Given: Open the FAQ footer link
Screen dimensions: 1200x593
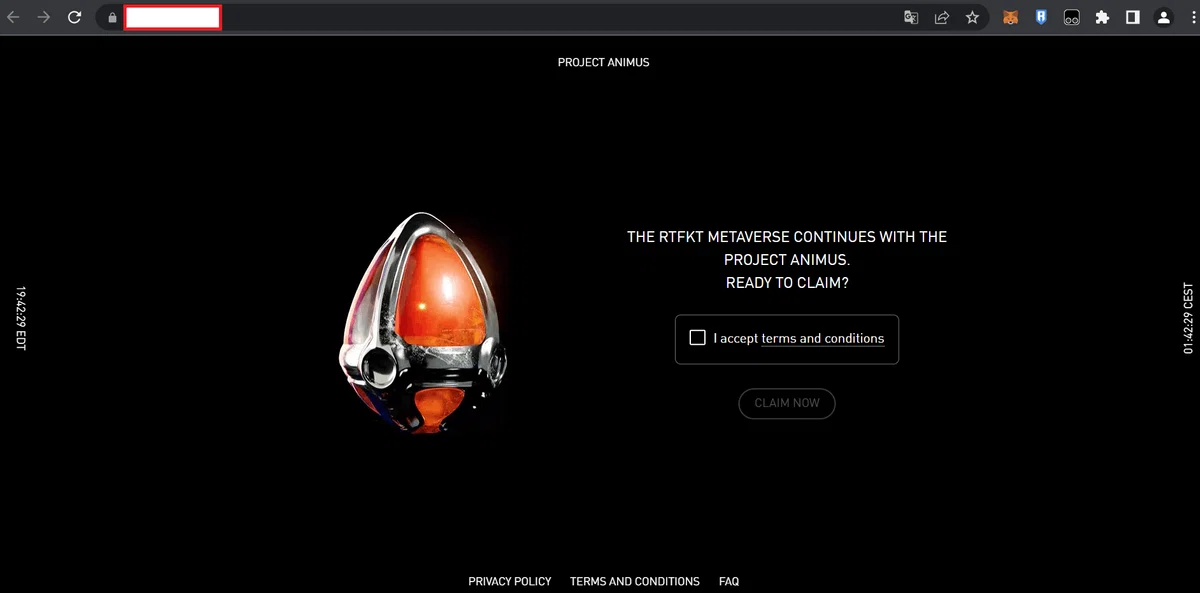Looking at the screenshot, I should (729, 581).
